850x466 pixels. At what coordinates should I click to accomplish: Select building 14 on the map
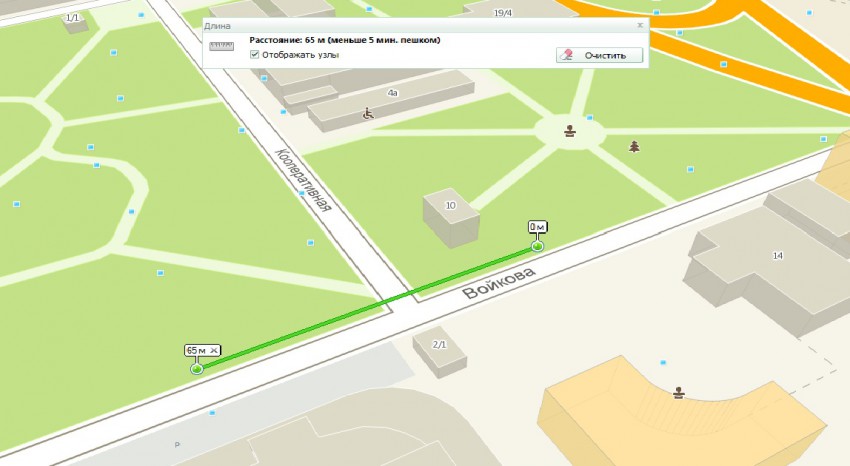coord(777,256)
